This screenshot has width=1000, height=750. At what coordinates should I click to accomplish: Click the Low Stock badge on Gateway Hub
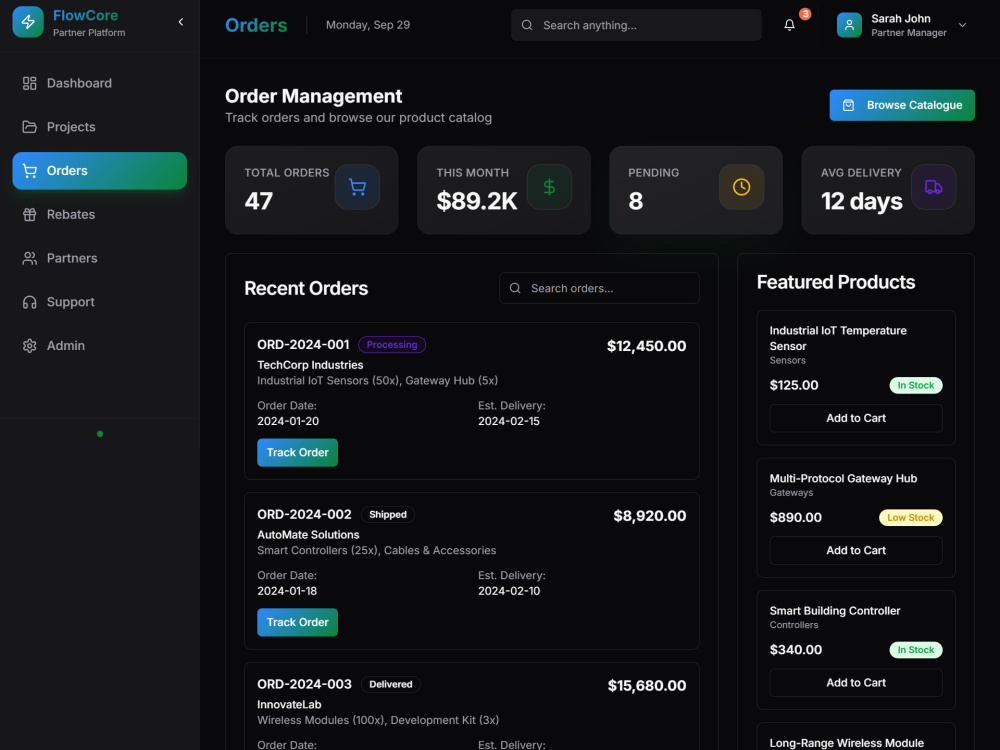pos(911,517)
